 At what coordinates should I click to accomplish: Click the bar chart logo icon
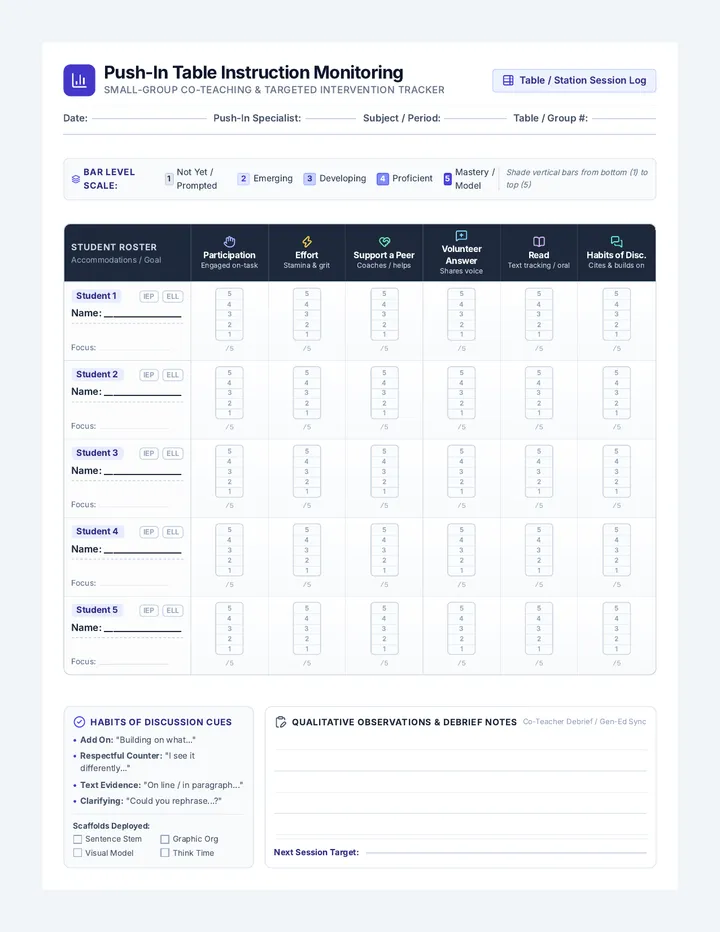coord(79,80)
